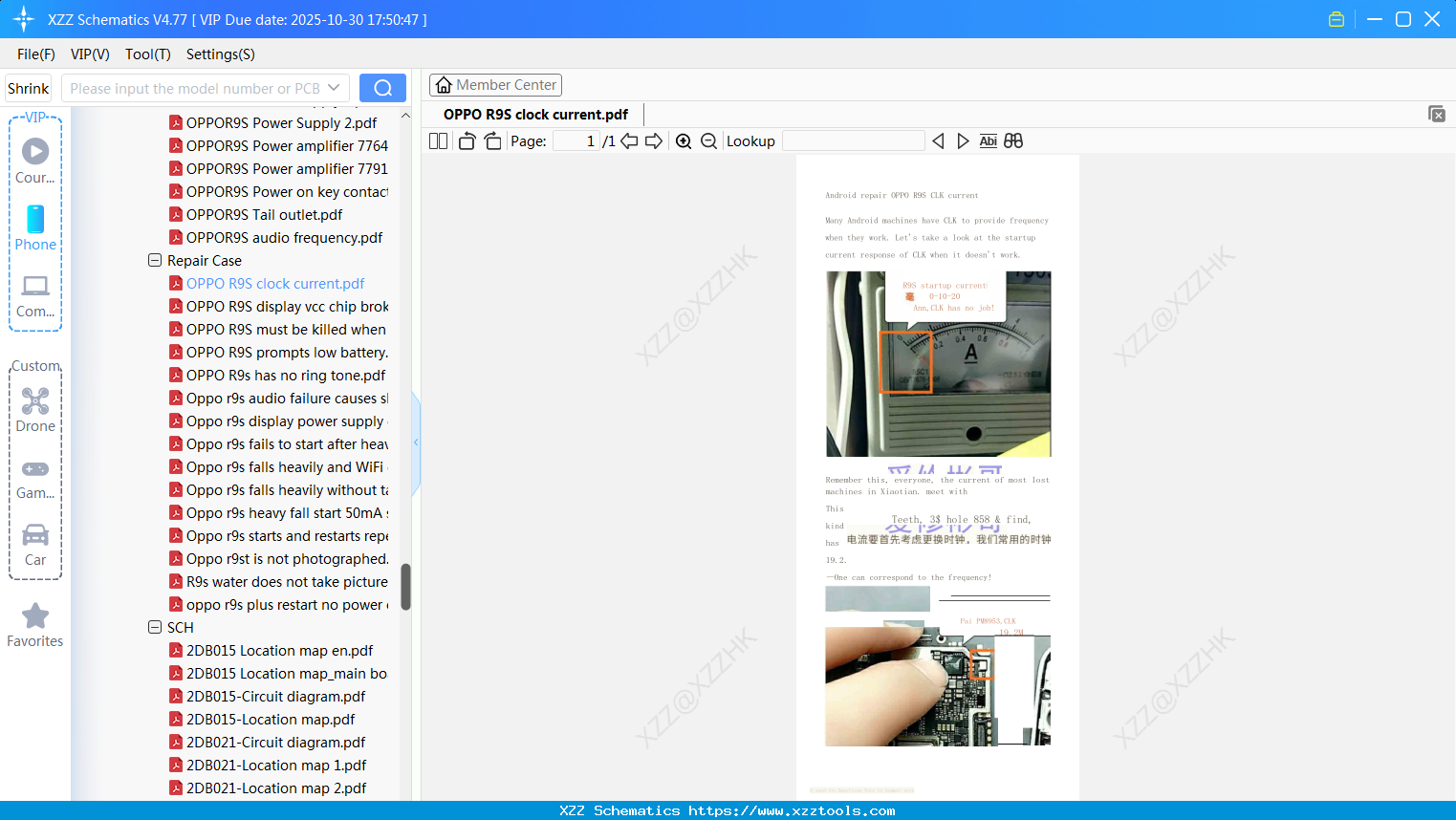The width and height of the screenshot is (1456, 820).
Task: Open Oppo r9s display power supply file
Action: (x=287, y=421)
